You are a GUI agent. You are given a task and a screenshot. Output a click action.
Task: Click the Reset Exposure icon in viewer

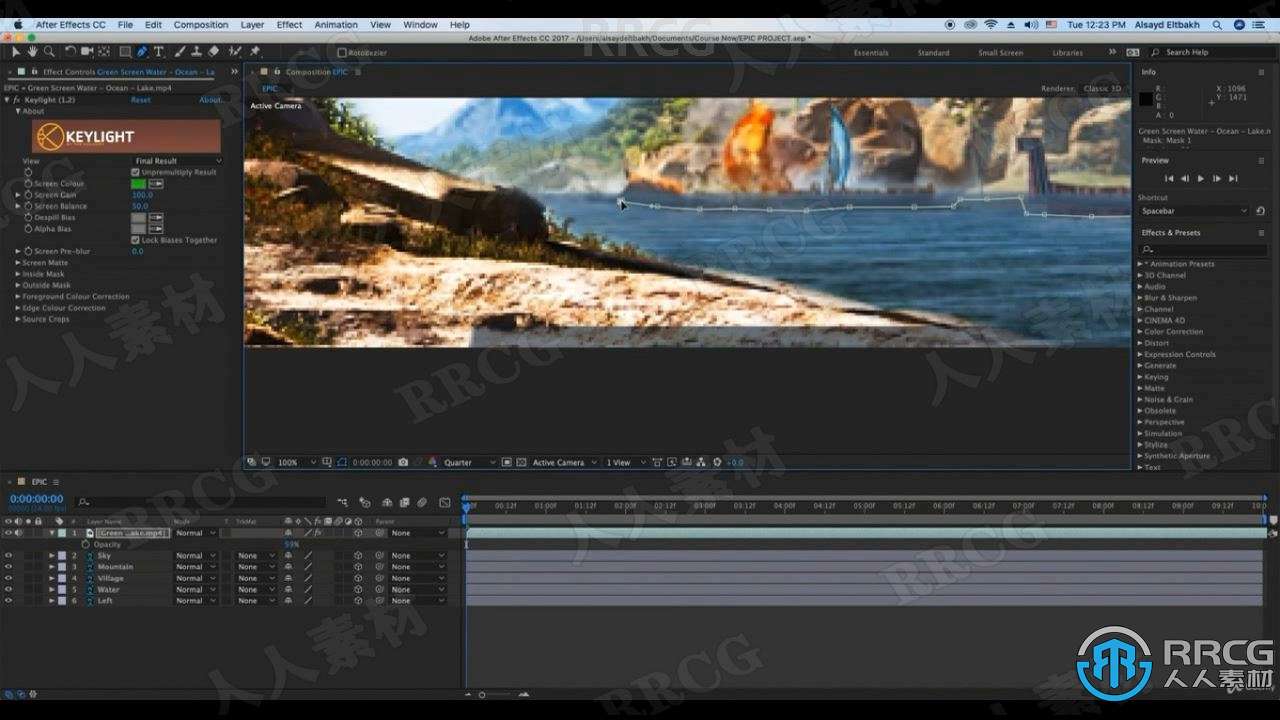tap(717, 462)
